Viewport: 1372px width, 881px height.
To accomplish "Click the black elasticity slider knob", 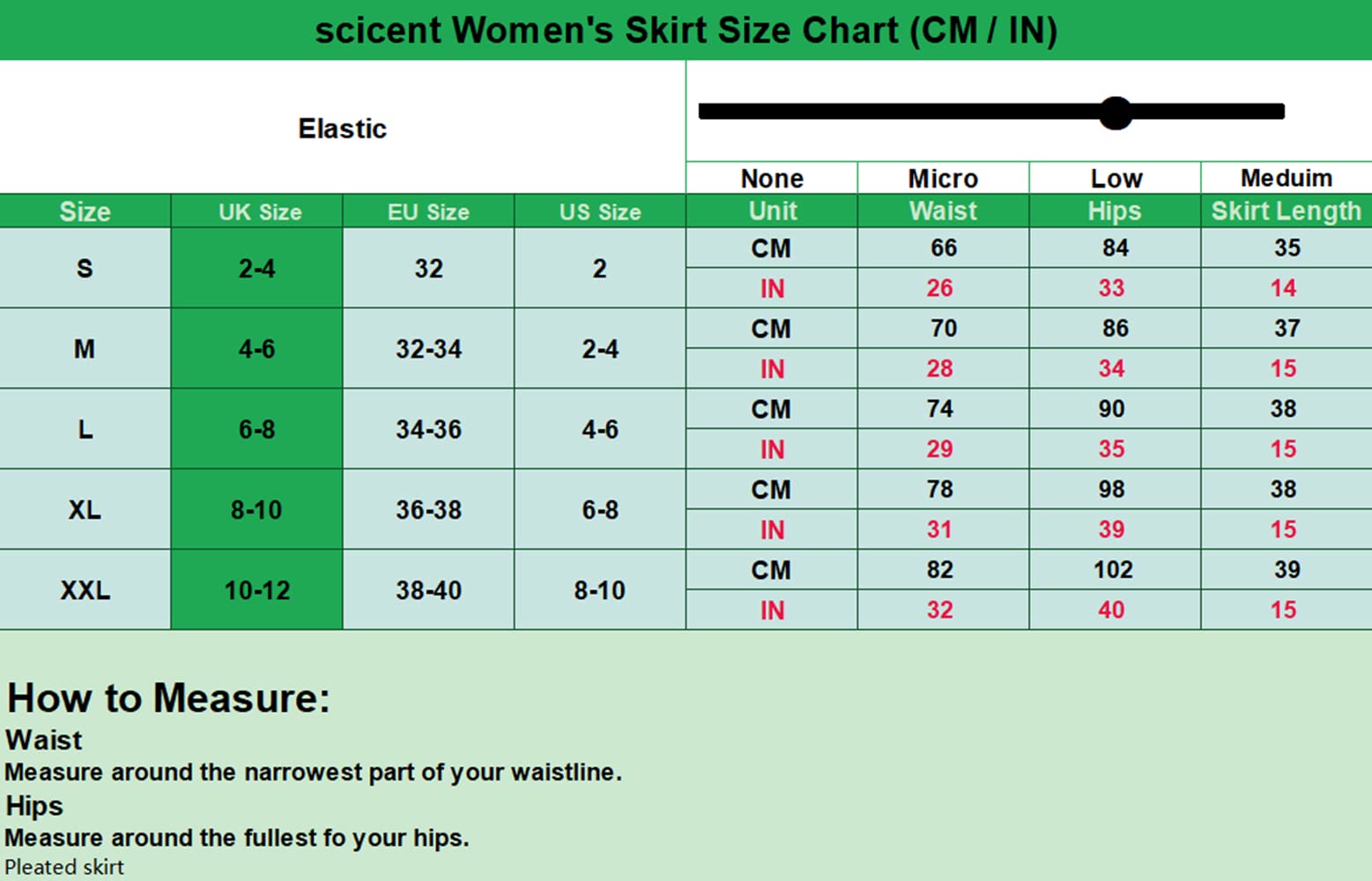I will 1116,113.
